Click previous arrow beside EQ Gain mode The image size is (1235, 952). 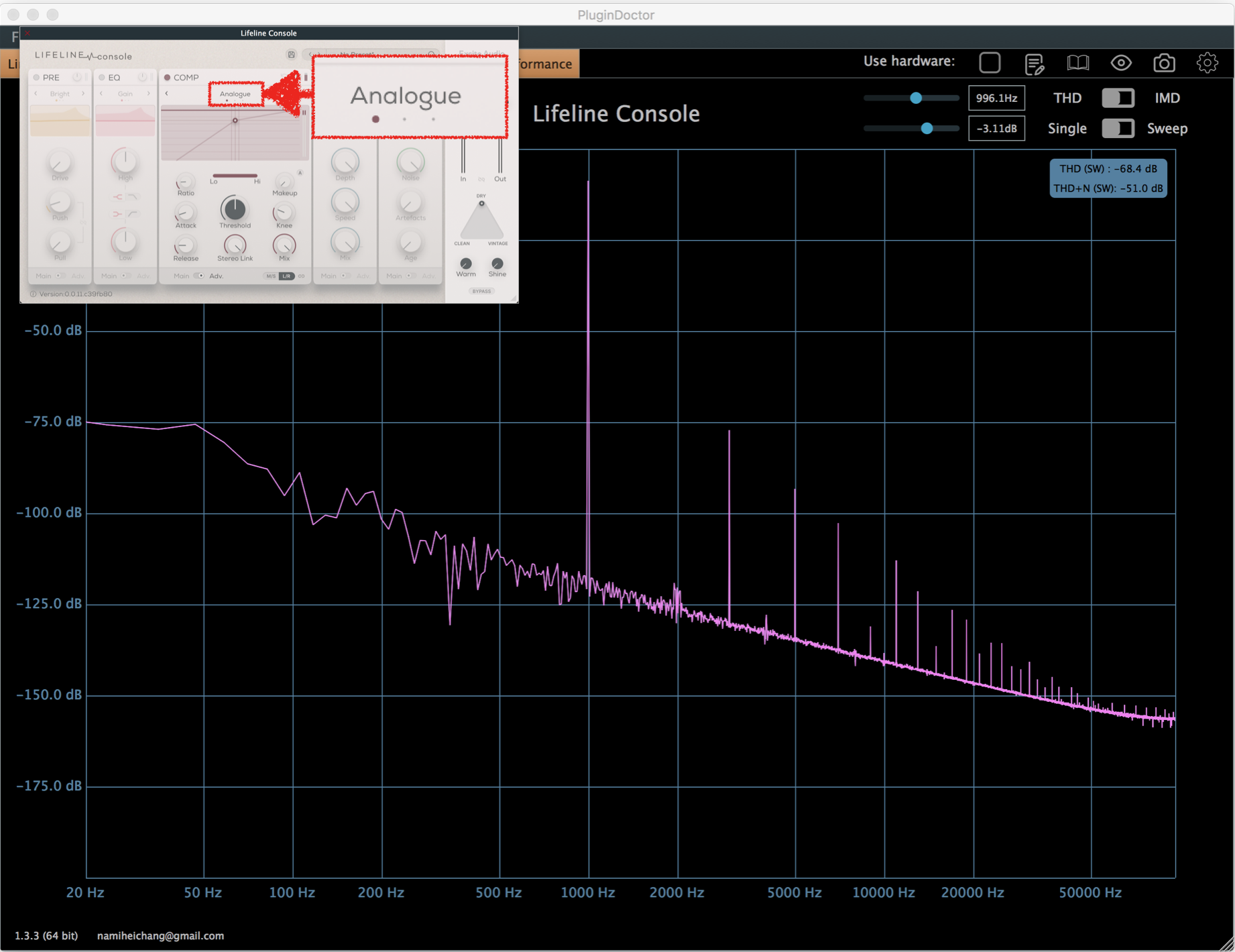101,94
